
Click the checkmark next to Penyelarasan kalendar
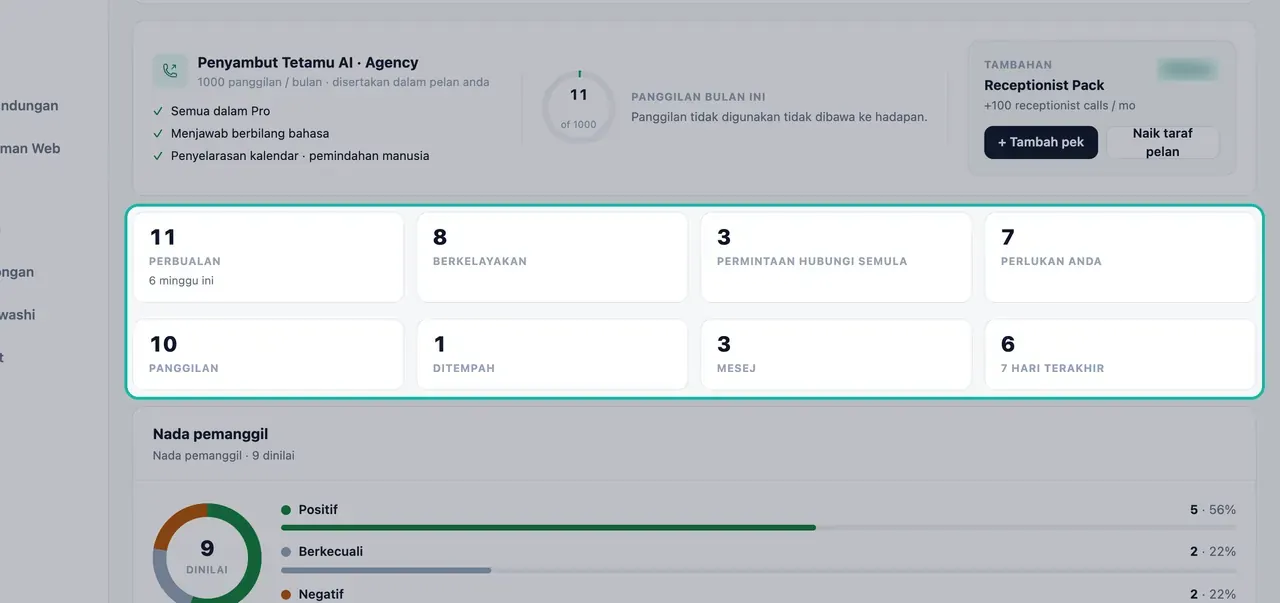click(158, 156)
